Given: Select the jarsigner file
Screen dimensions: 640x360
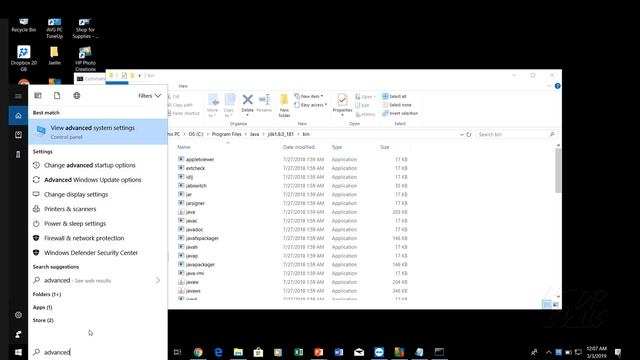Looking at the screenshot, I should point(191,203).
